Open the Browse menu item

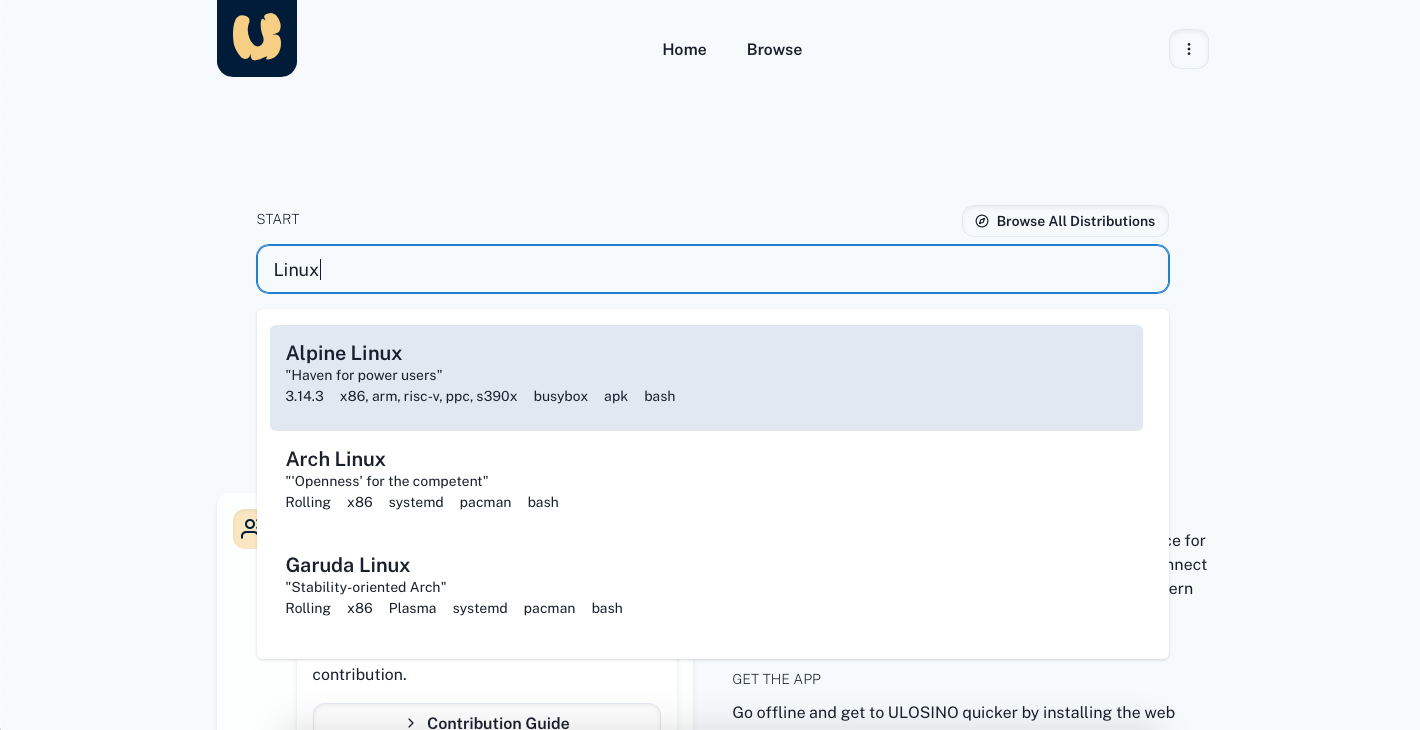[x=774, y=49]
